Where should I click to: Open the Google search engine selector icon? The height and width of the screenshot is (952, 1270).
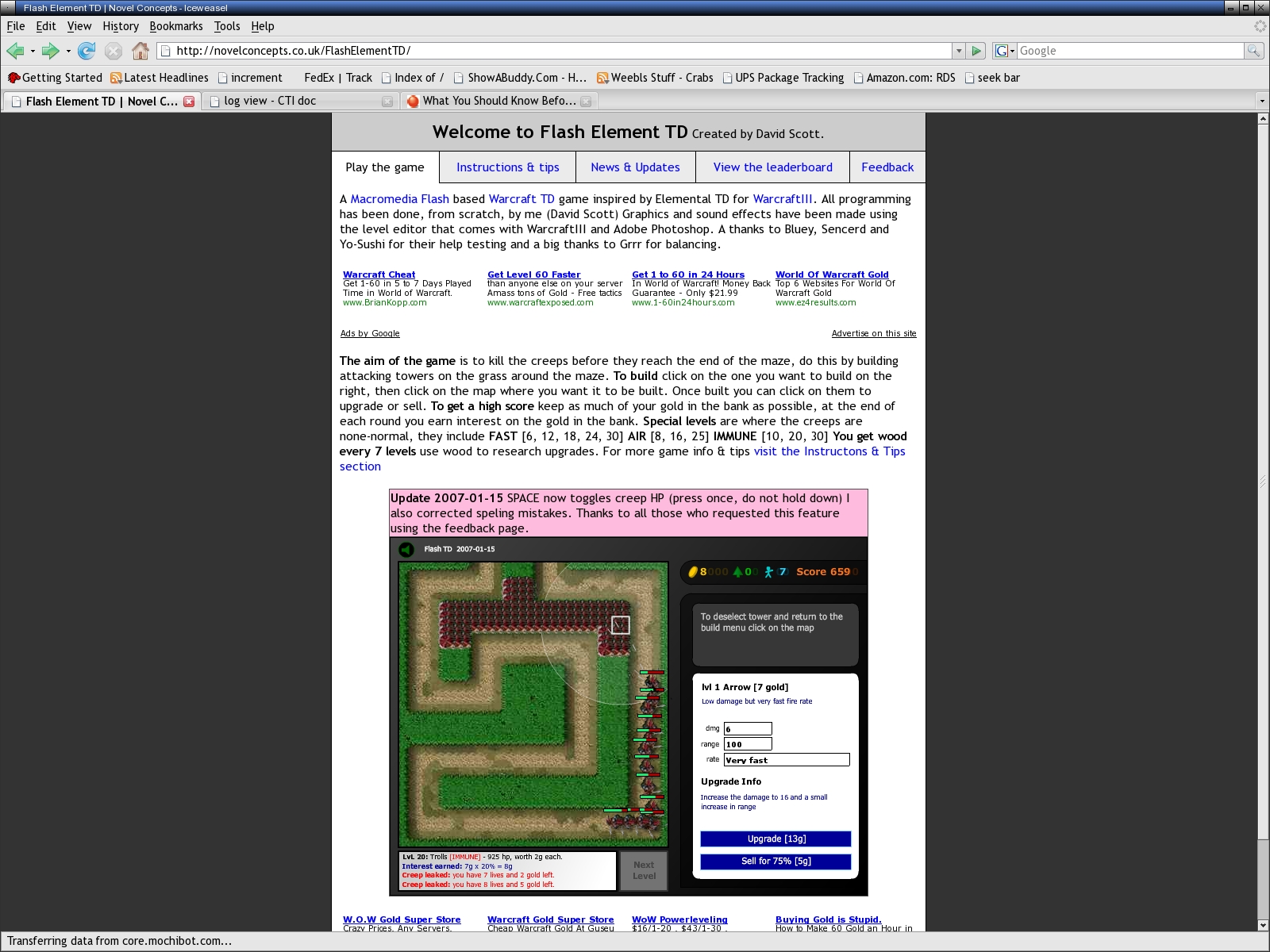(x=1004, y=51)
